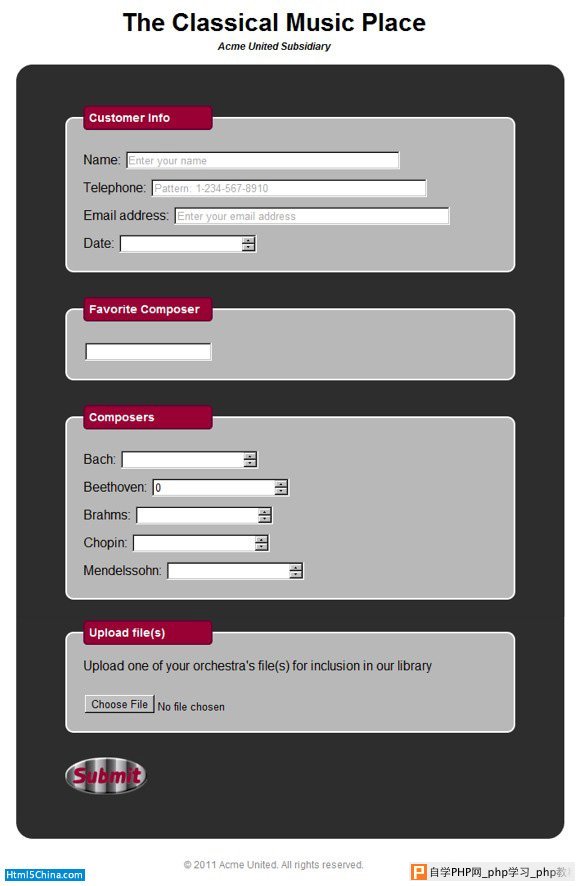Image resolution: width=580 pixels, height=886 pixels.
Task: Decrease the Date with the down arrow
Action: [x=249, y=247]
